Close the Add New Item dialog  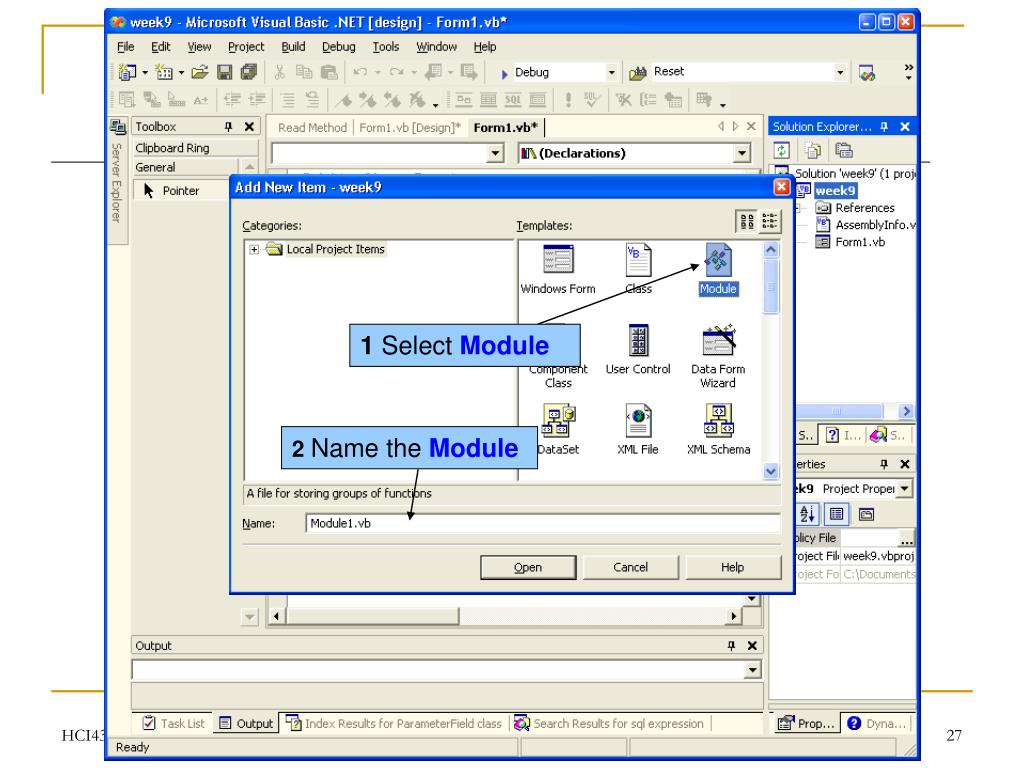781,187
